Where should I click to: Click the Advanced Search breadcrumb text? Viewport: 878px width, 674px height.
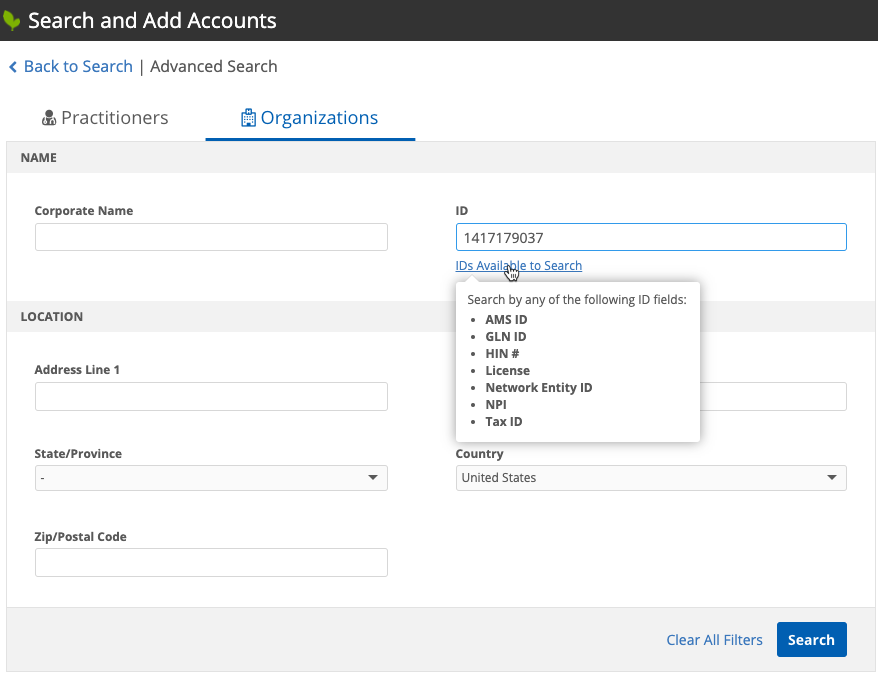(x=214, y=67)
